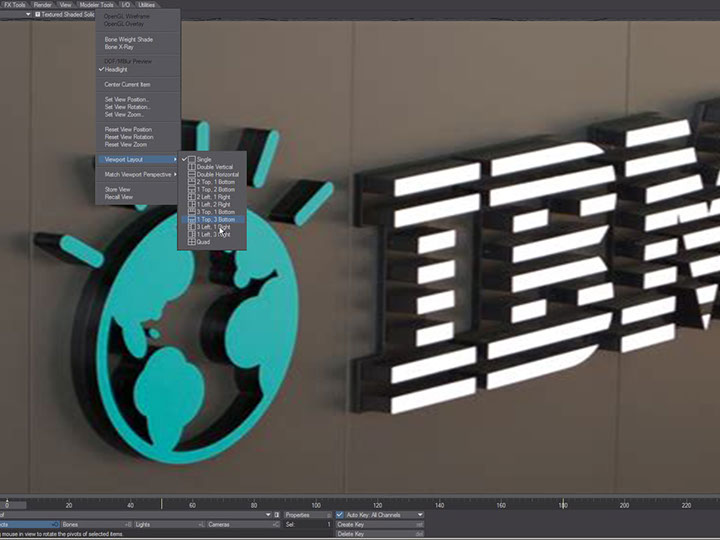The width and height of the screenshot is (720, 540).
Task: Toggle the Auto Key checkbox
Action: [x=340, y=514]
